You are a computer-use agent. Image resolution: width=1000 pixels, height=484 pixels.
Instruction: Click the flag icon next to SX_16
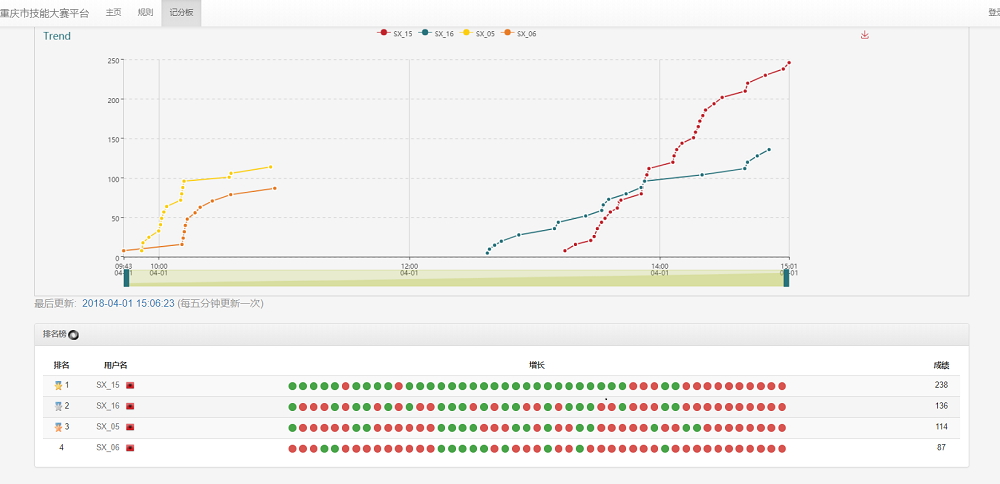[130, 406]
